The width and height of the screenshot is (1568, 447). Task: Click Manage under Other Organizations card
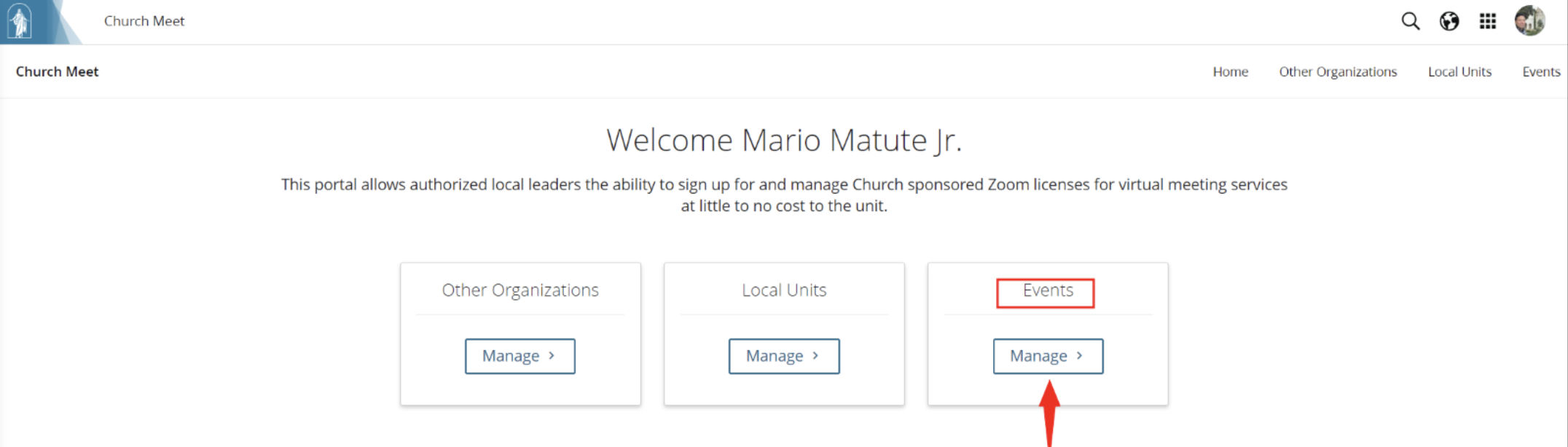[520, 356]
